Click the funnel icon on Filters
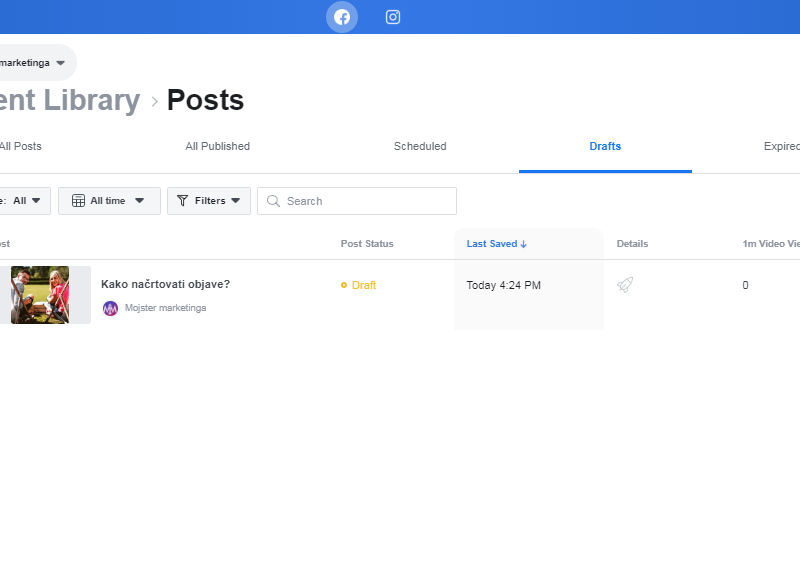 click(x=183, y=201)
